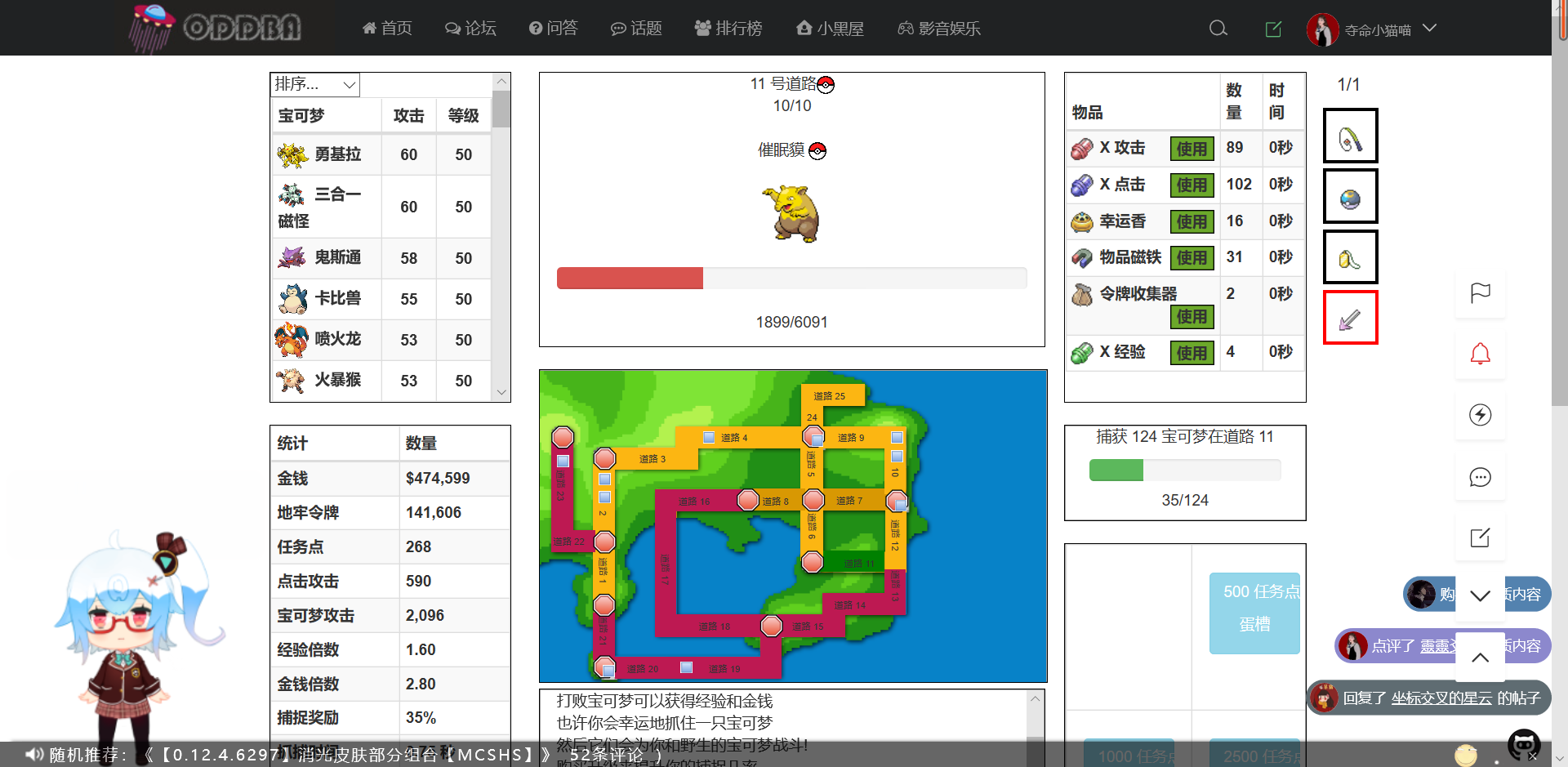Travel to 道路 3 on map
Viewport: 1568px width, 767px height.
(653, 459)
